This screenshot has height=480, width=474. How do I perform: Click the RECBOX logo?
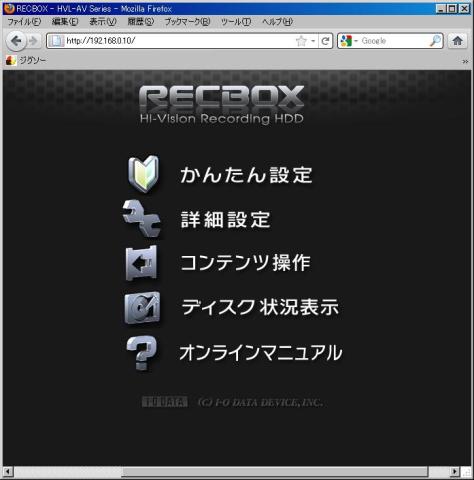click(x=222, y=104)
